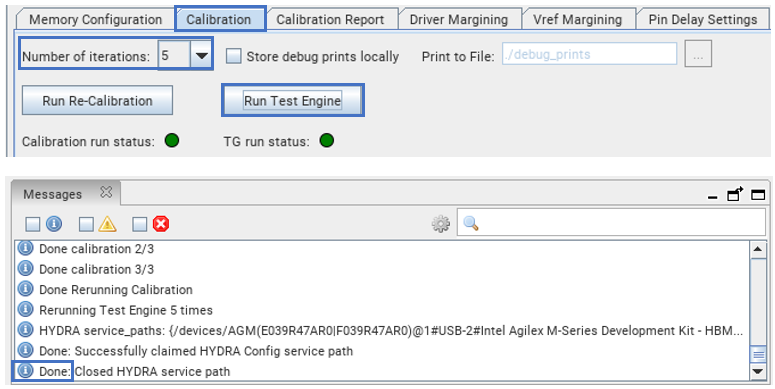Click the warning triangle filter icon
Image resolution: width=775 pixels, height=389 pixels.
pyautogui.click(x=107, y=224)
